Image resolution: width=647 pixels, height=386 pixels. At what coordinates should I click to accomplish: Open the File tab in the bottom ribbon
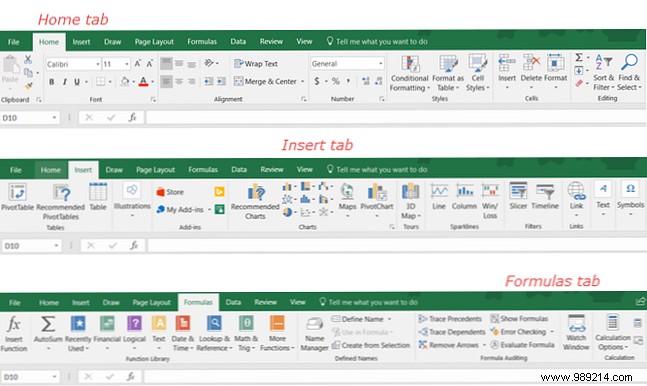(14, 303)
